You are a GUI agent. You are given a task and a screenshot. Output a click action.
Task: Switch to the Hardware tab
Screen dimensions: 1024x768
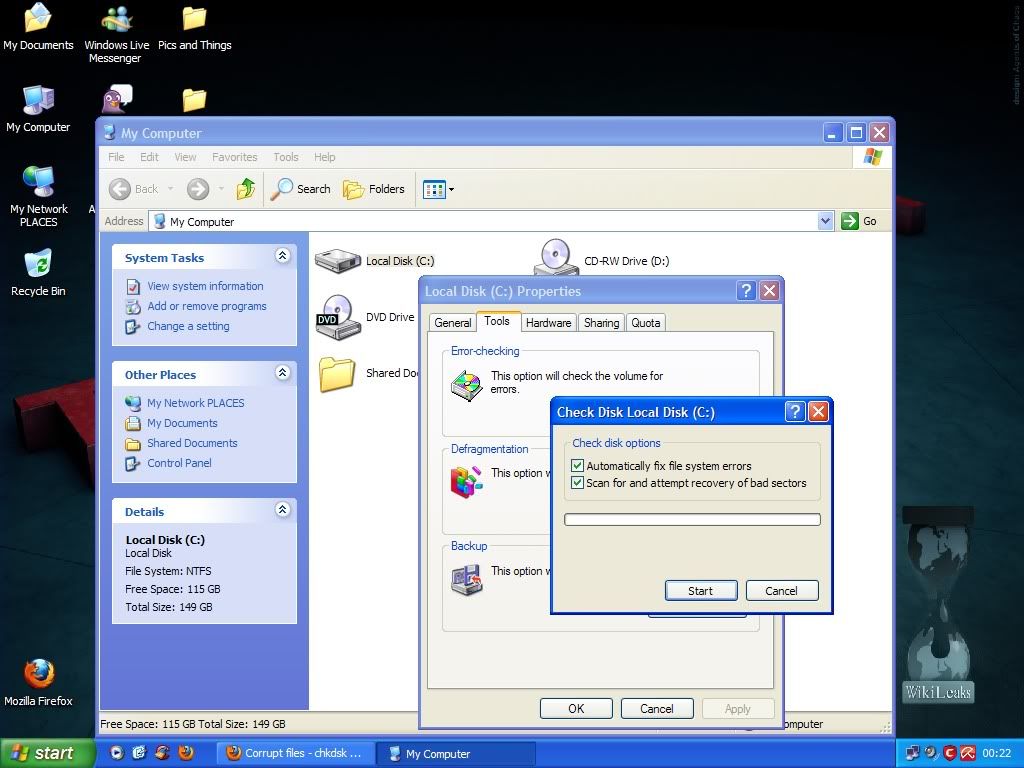(x=548, y=323)
